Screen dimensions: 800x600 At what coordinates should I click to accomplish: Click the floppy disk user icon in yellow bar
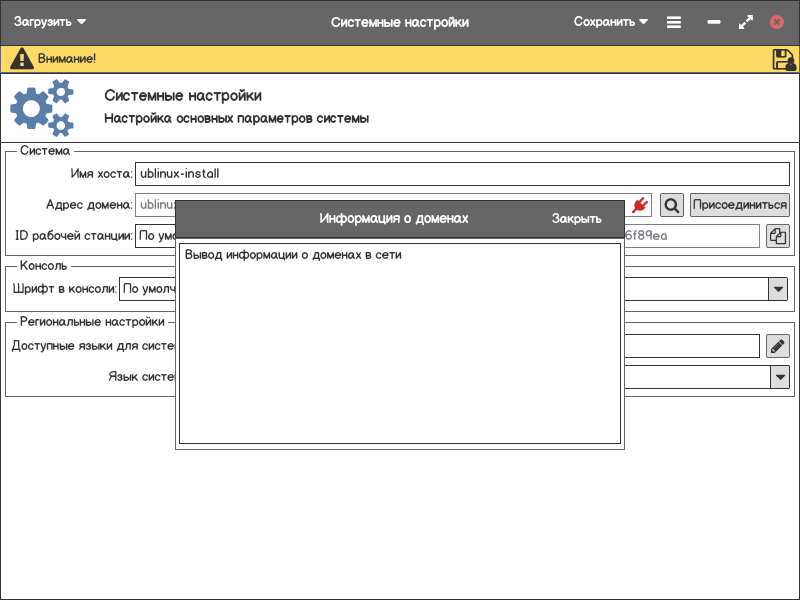(x=784, y=59)
